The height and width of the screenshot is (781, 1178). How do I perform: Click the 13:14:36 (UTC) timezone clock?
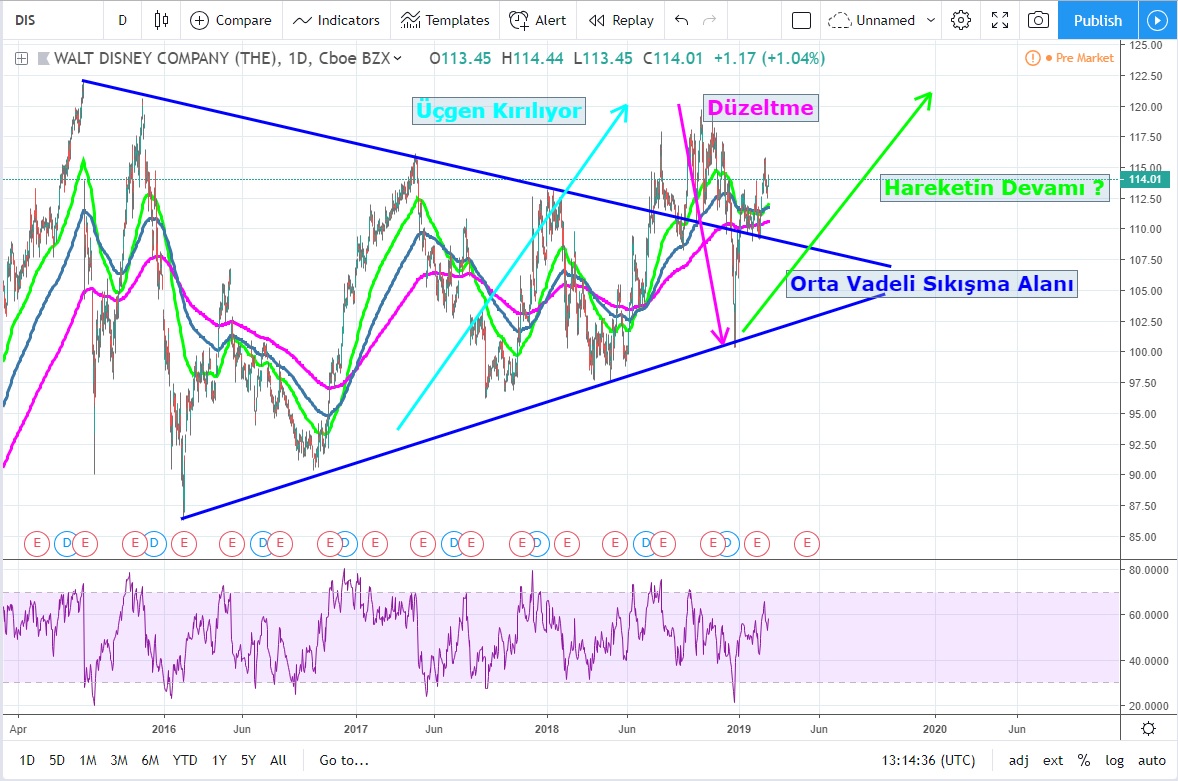tap(929, 760)
